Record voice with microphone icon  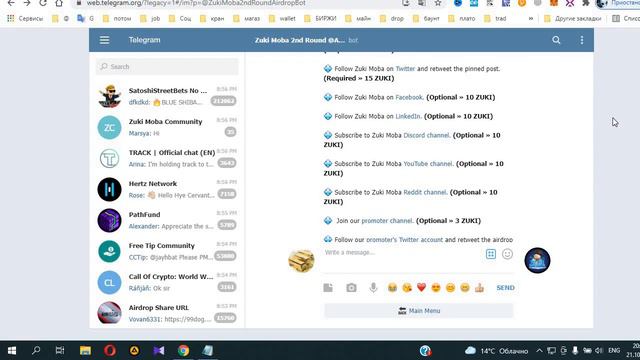pos(373,288)
